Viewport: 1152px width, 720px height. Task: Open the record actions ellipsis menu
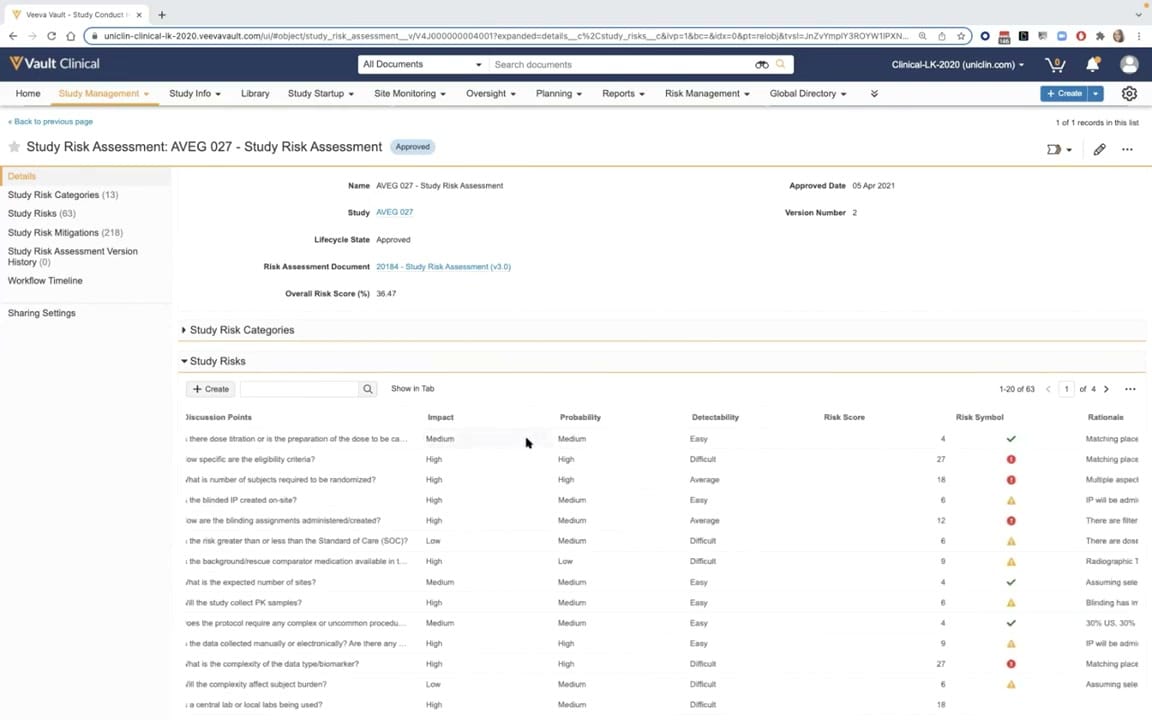1127,150
